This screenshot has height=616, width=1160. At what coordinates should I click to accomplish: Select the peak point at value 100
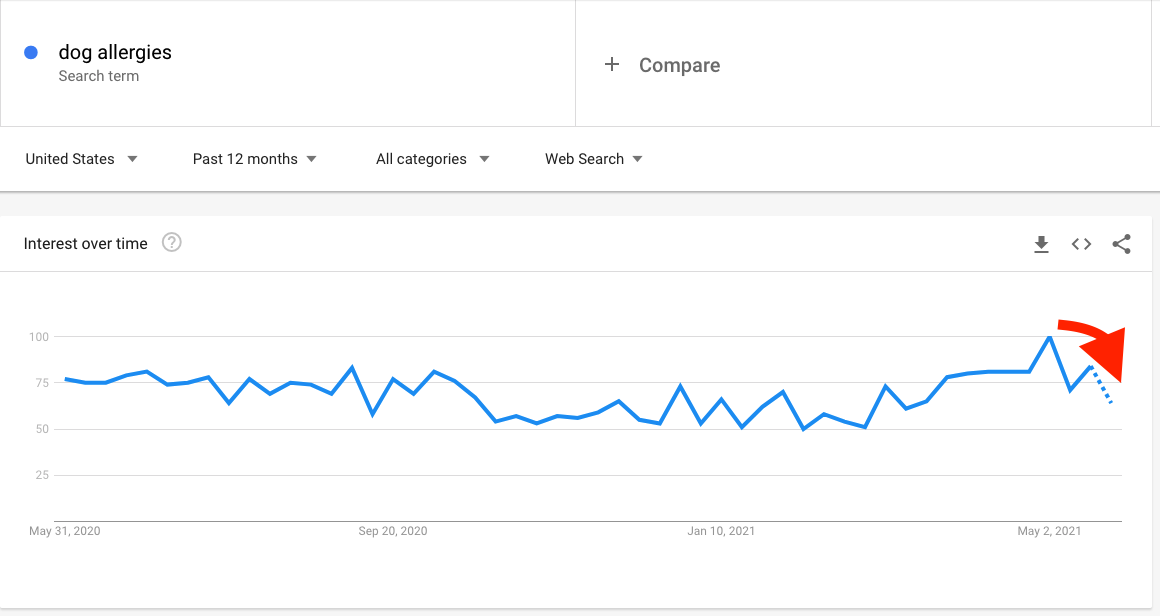tap(1049, 337)
